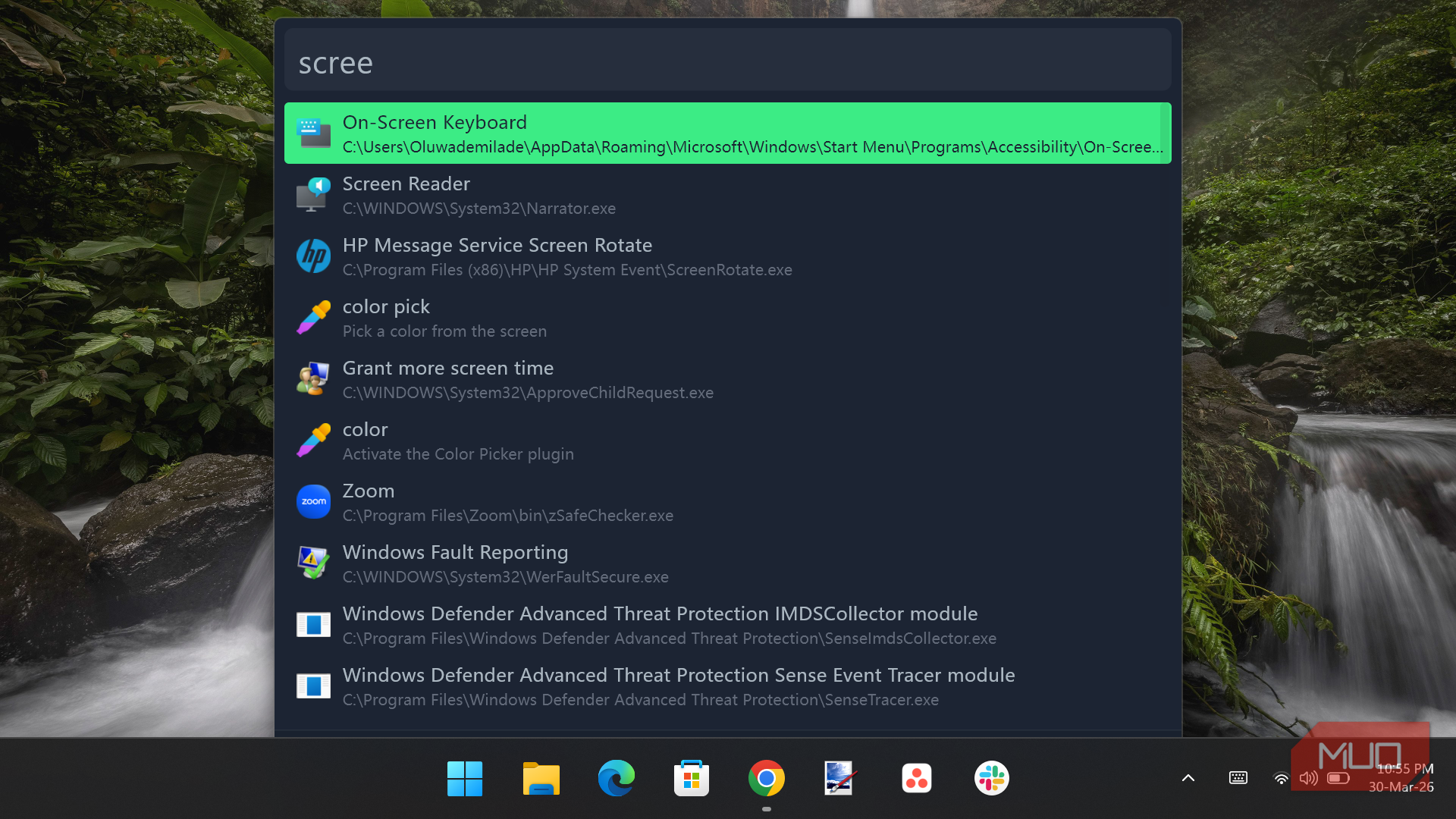The width and height of the screenshot is (1456, 819).
Task: Open the Windows Start menu
Action: tap(465, 779)
